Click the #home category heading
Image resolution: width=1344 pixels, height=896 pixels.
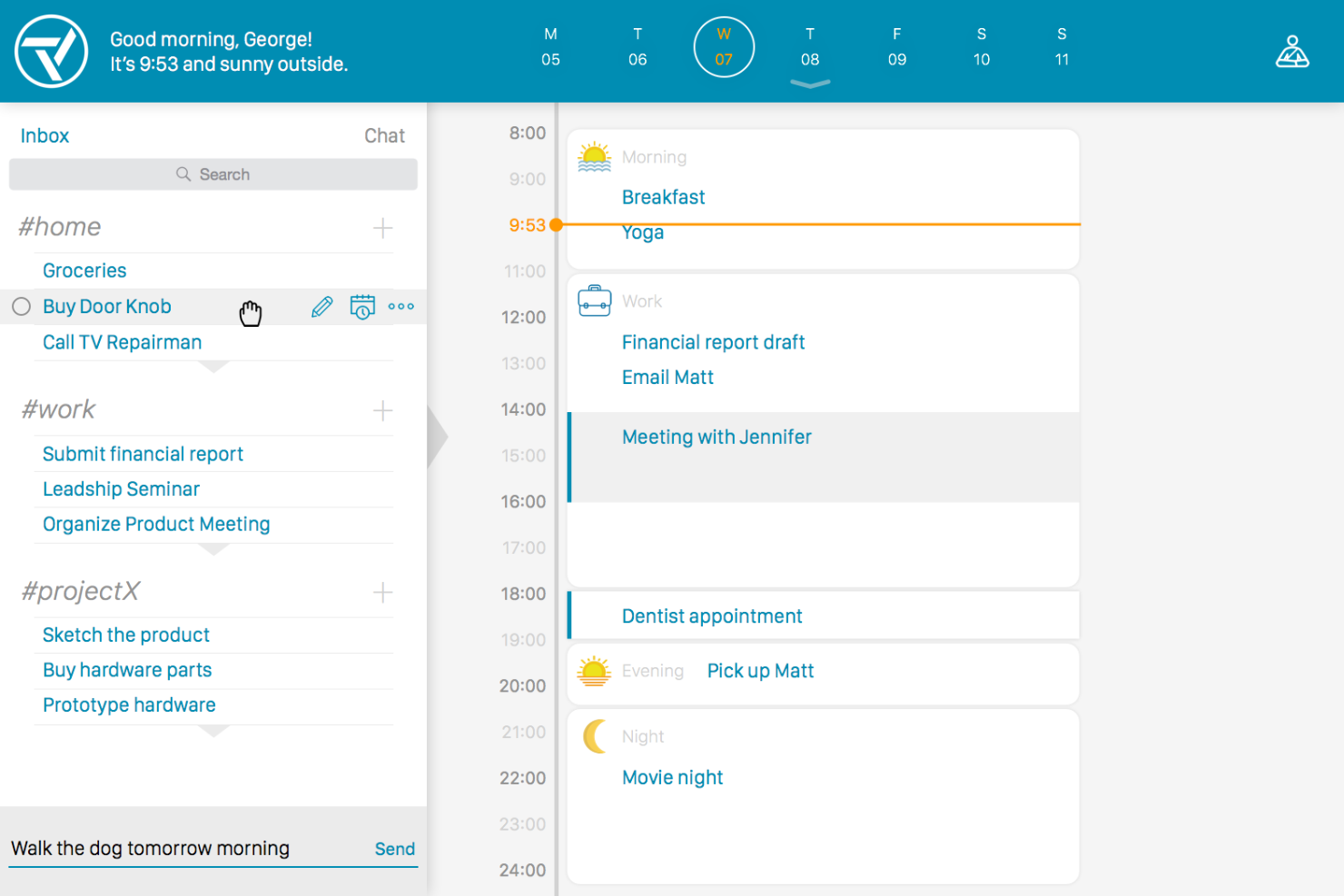[60, 227]
